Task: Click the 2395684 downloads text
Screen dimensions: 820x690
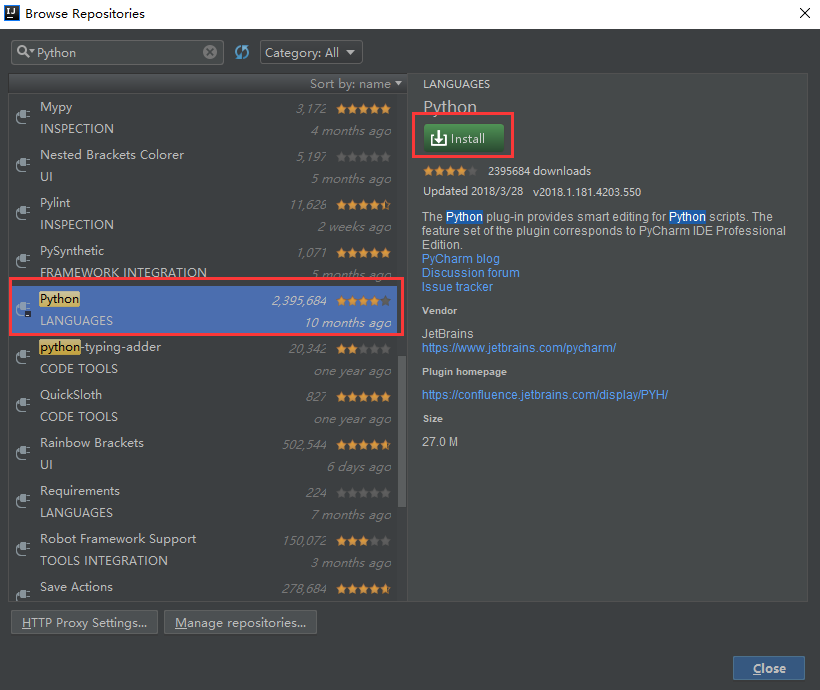Action: pos(539,171)
